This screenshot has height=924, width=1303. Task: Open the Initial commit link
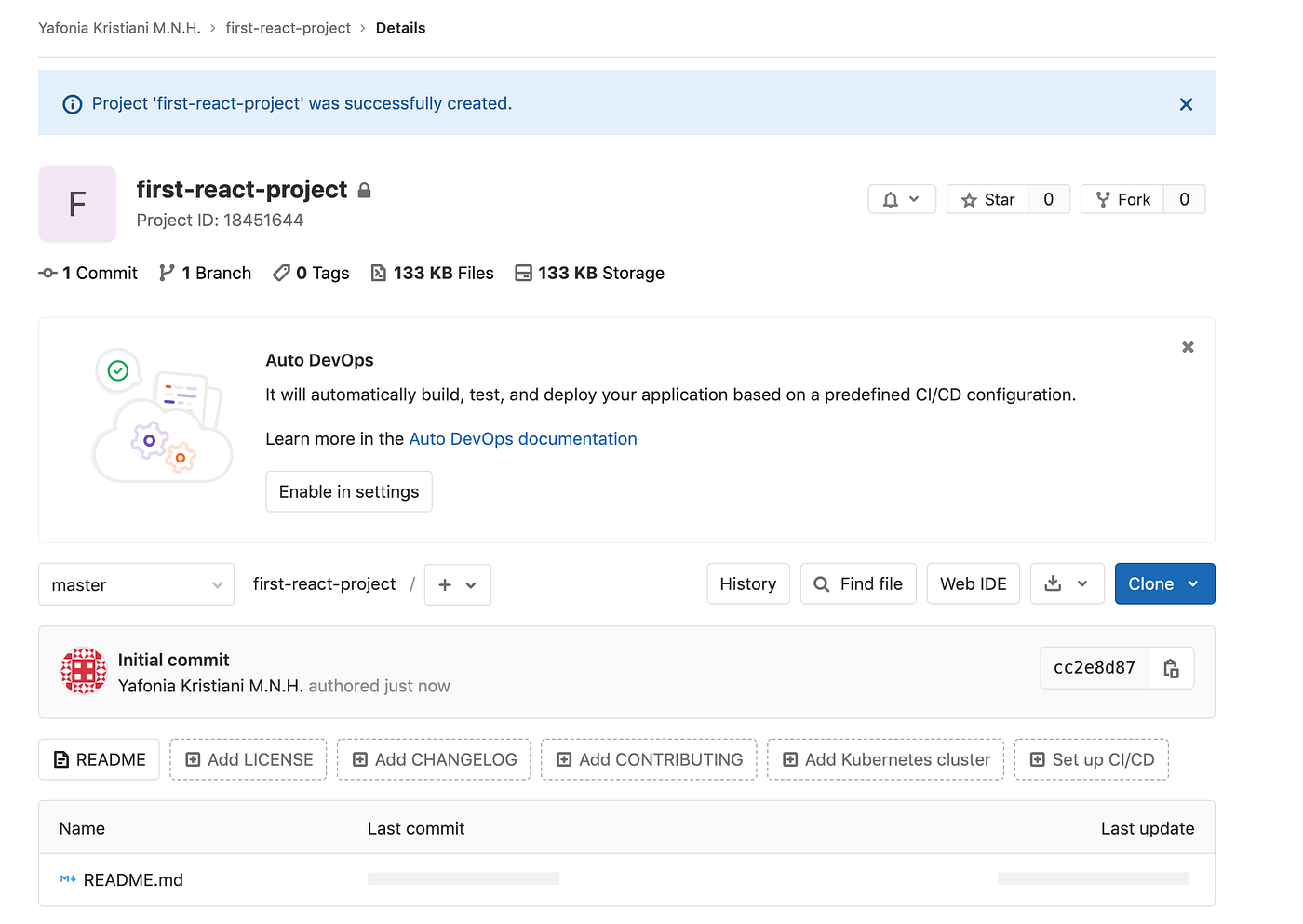pos(173,660)
